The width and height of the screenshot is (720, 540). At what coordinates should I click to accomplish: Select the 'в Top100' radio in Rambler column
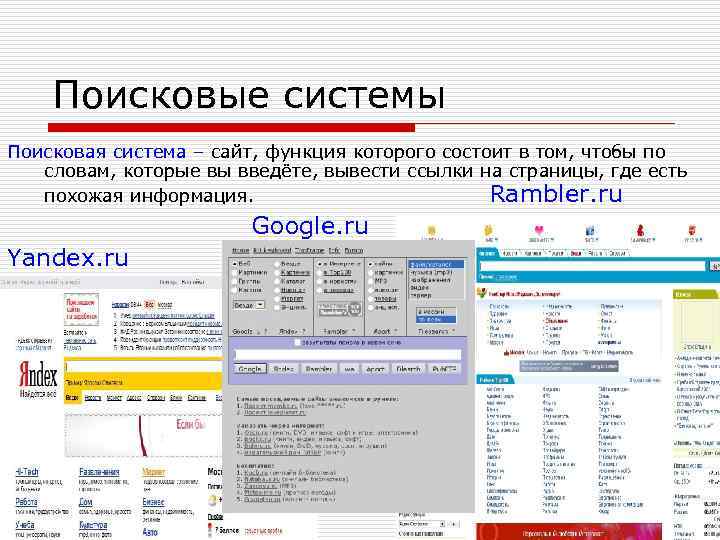pyautogui.click(x=320, y=273)
